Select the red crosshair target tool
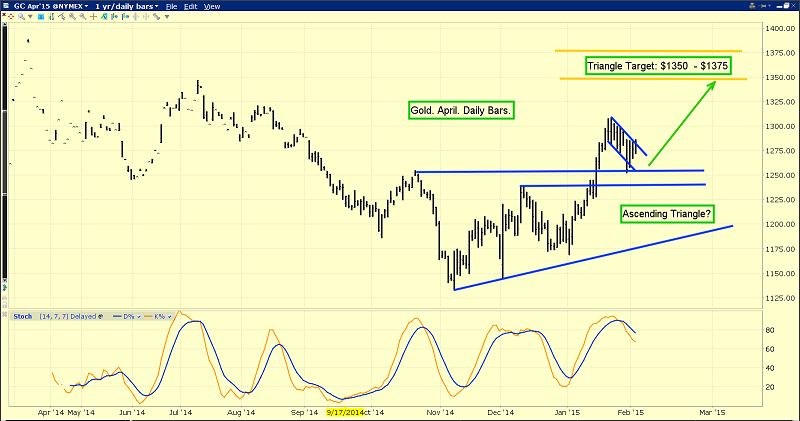This screenshot has height=421, width=800. point(11,17)
